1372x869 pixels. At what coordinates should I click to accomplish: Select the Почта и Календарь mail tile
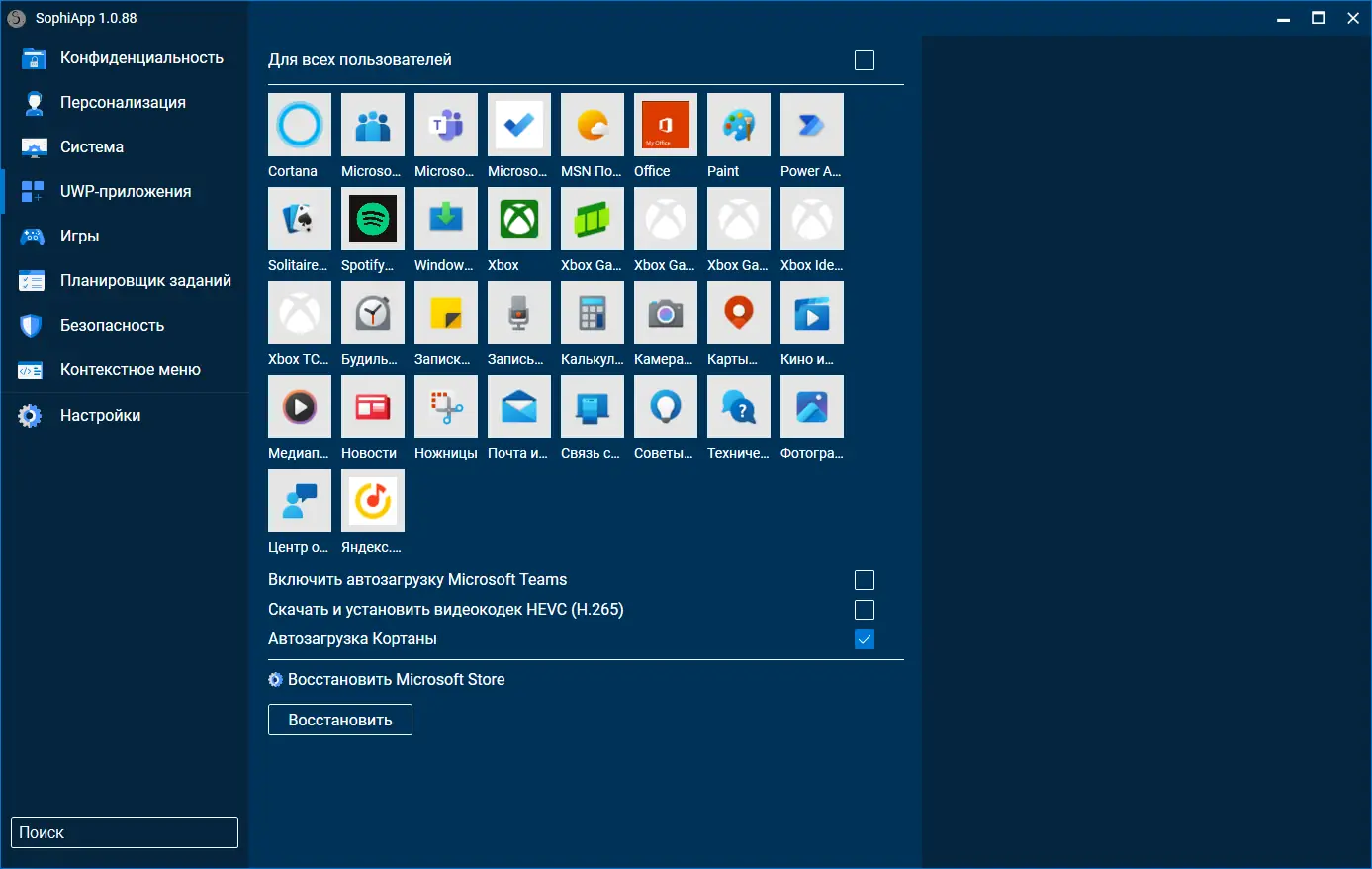click(x=519, y=407)
